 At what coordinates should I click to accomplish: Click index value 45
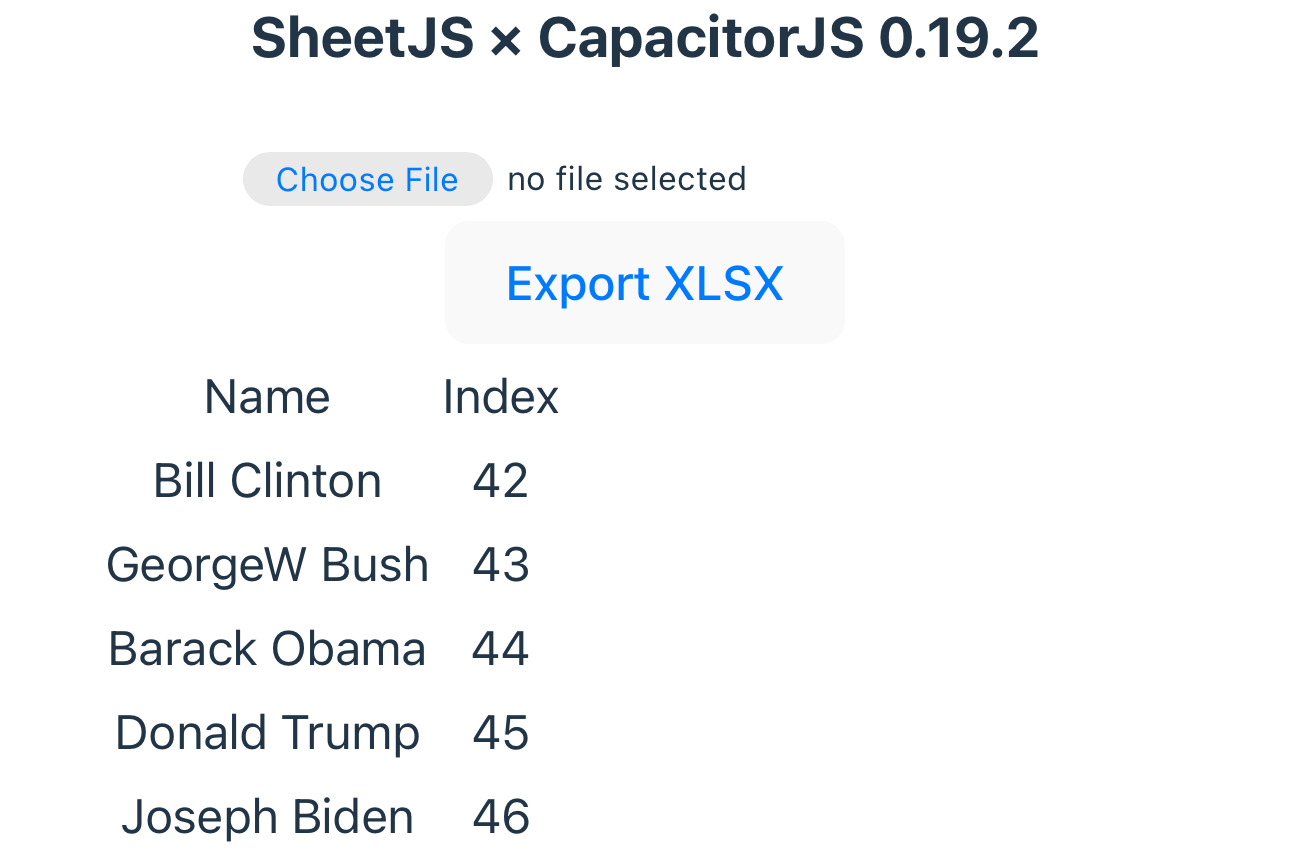point(500,733)
